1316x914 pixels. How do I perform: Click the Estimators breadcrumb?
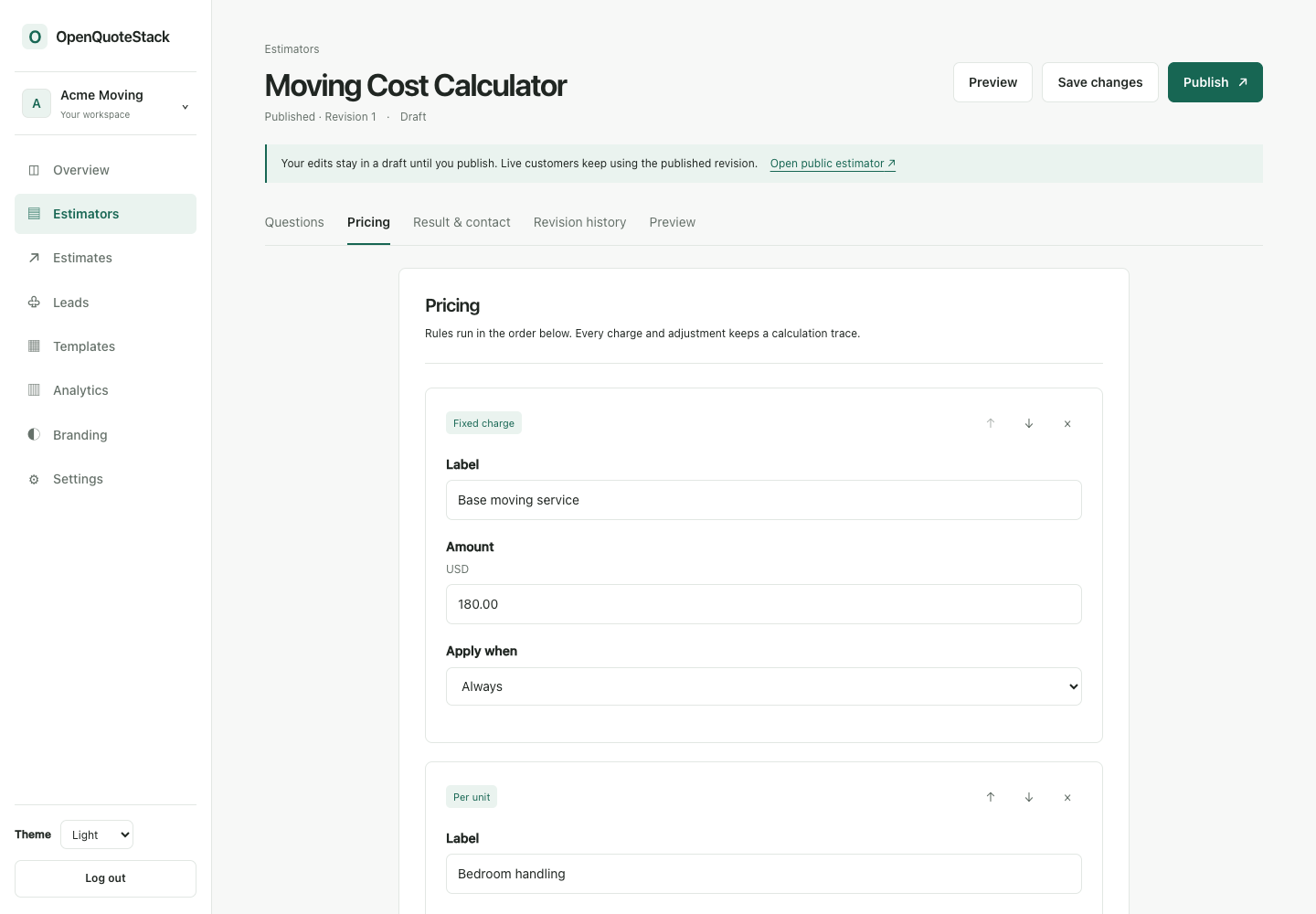click(x=292, y=49)
